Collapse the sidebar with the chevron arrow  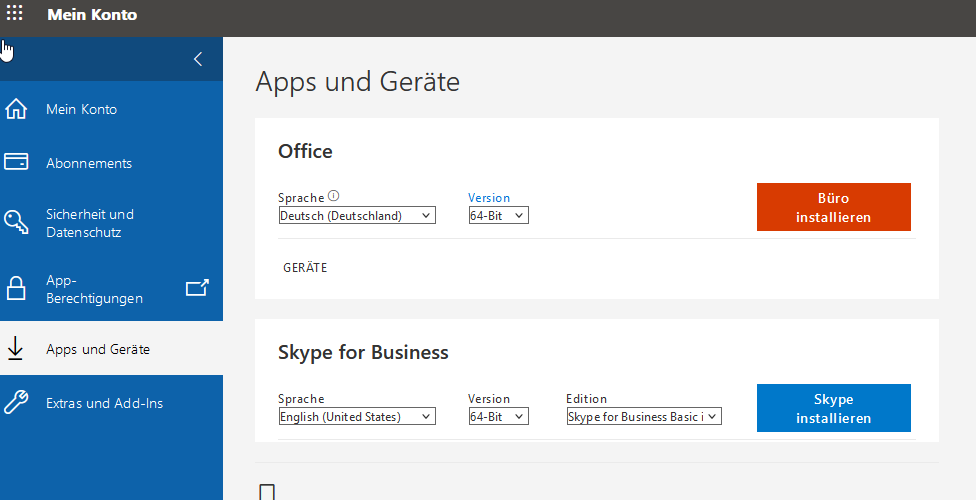pyautogui.click(x=198, y=59)
